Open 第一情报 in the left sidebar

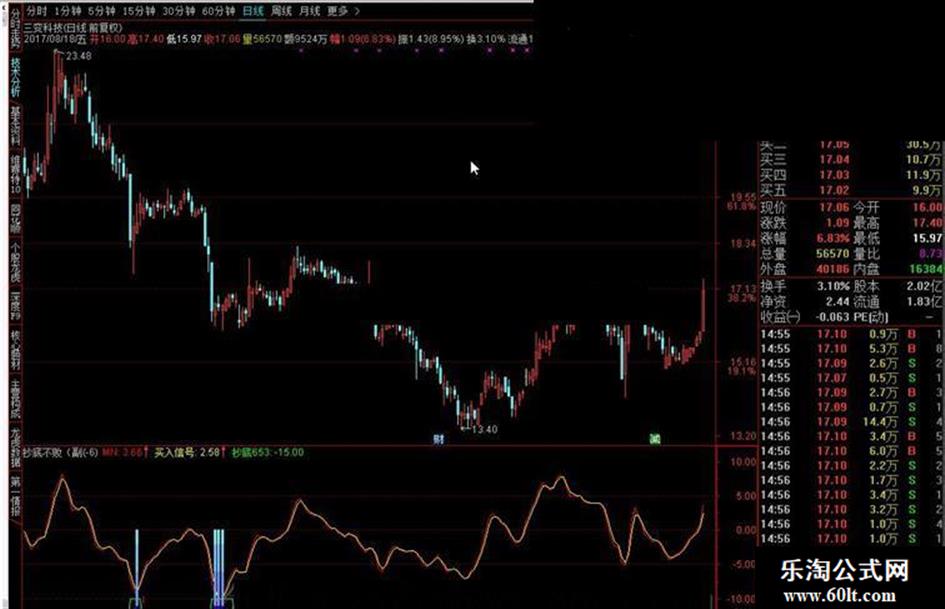coord(15,496)
